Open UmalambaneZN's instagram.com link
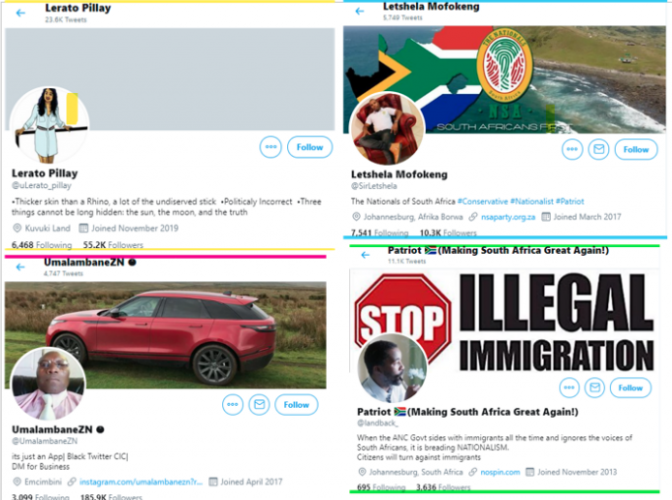Screen dimensions: 672x500 (141, 482)
